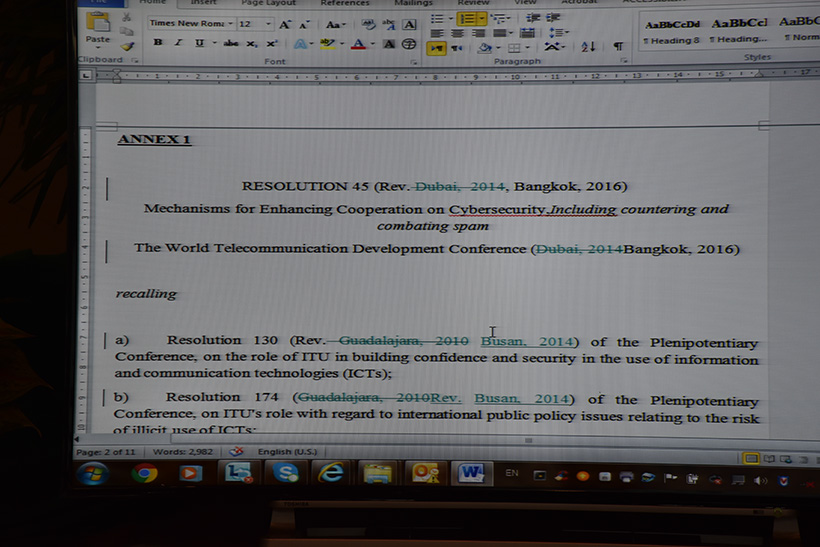Open the Line Spacing dropdown
Viewport: 820px width, 547px height.
(x=559, y=32)
